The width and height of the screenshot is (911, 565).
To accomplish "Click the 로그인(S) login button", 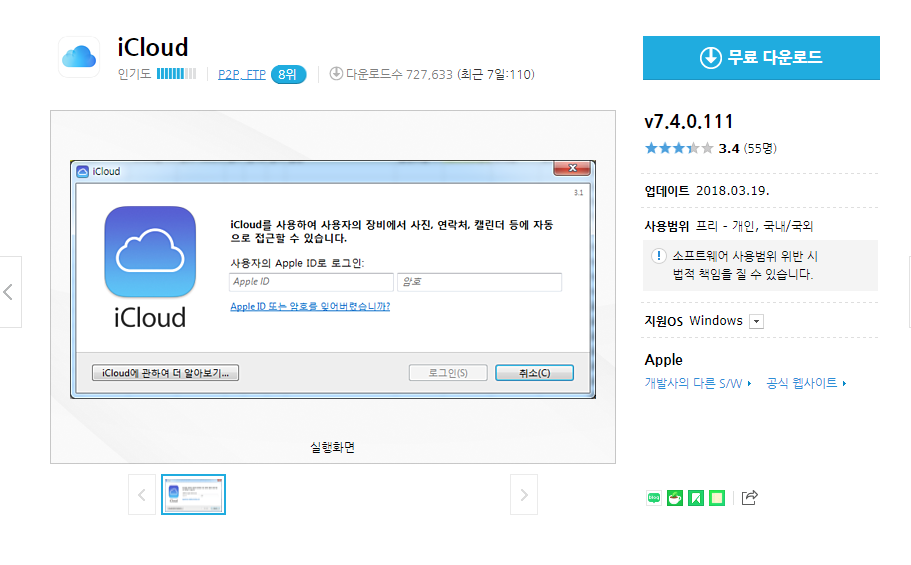I will (448, 373).
